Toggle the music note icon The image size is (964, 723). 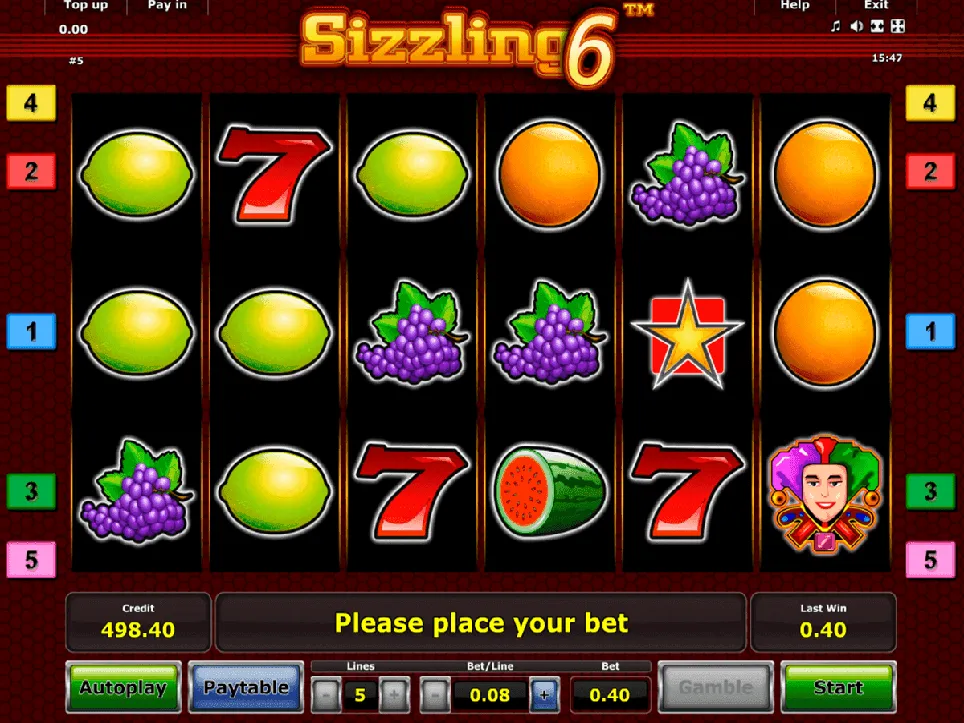pos(836,26)
